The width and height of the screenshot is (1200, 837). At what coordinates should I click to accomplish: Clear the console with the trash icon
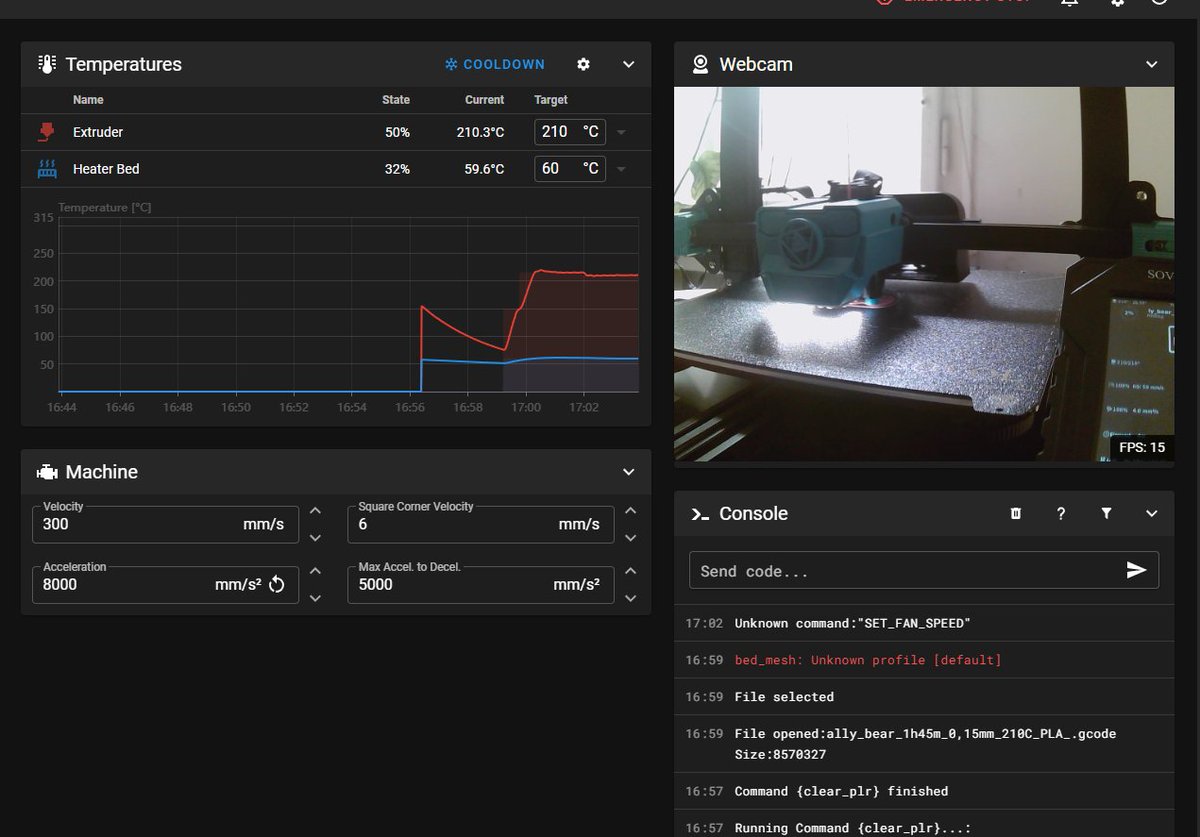pos(1016,513)
